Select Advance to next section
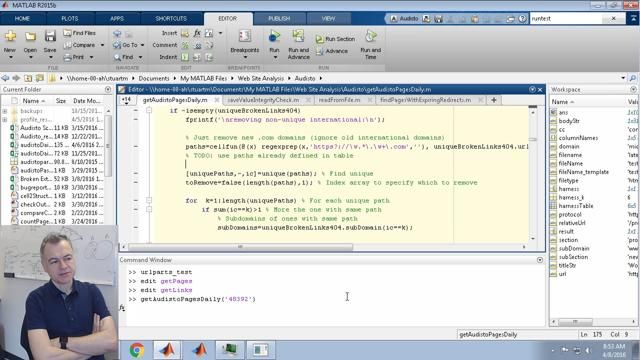Screen dimensions: 640x360 pyautogui.click(x=332, y=51)
